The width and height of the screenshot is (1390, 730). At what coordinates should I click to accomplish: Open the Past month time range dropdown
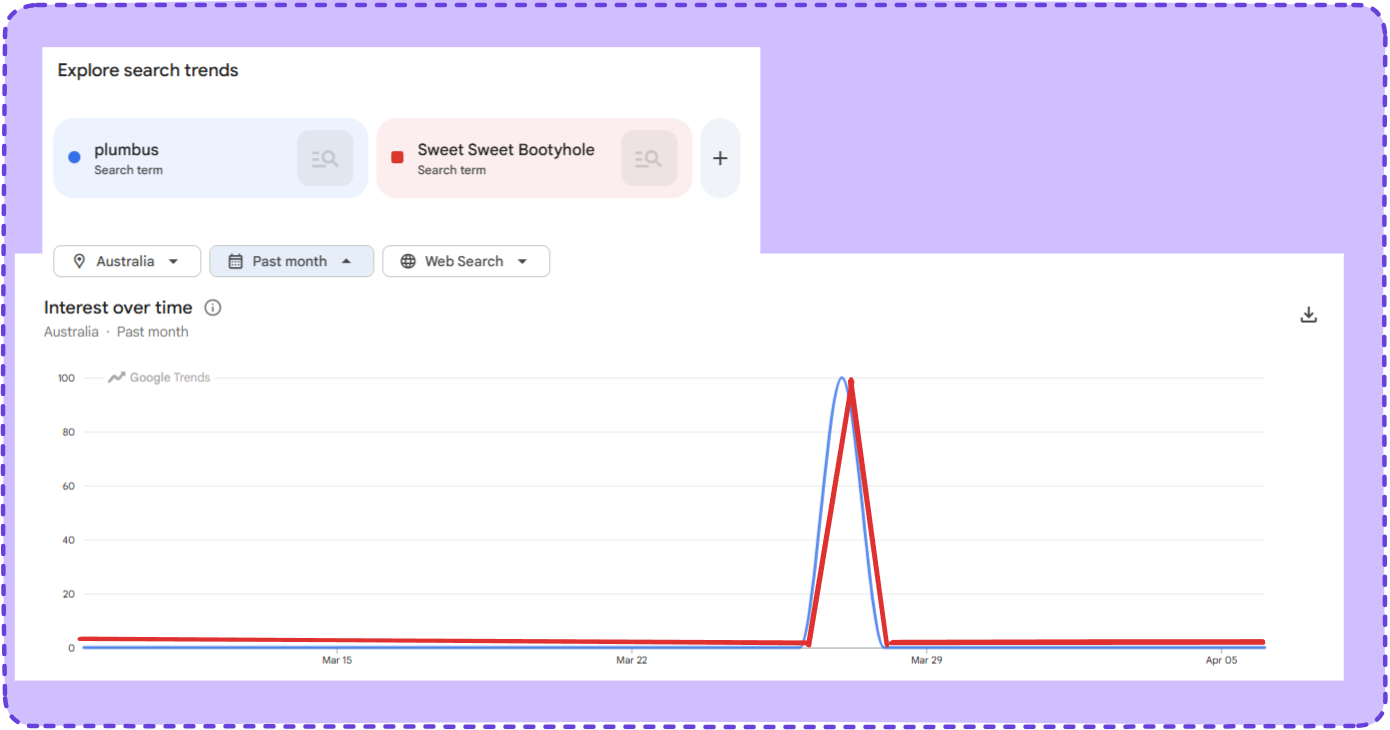pyautogui.click(x=291, y=261)
